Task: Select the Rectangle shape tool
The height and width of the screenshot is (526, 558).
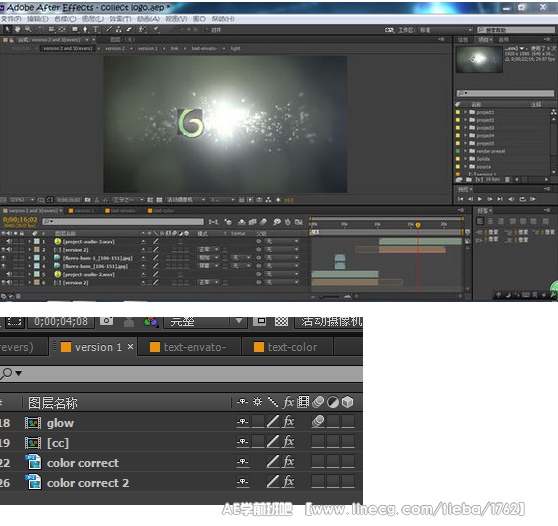Action: point(75,29)
